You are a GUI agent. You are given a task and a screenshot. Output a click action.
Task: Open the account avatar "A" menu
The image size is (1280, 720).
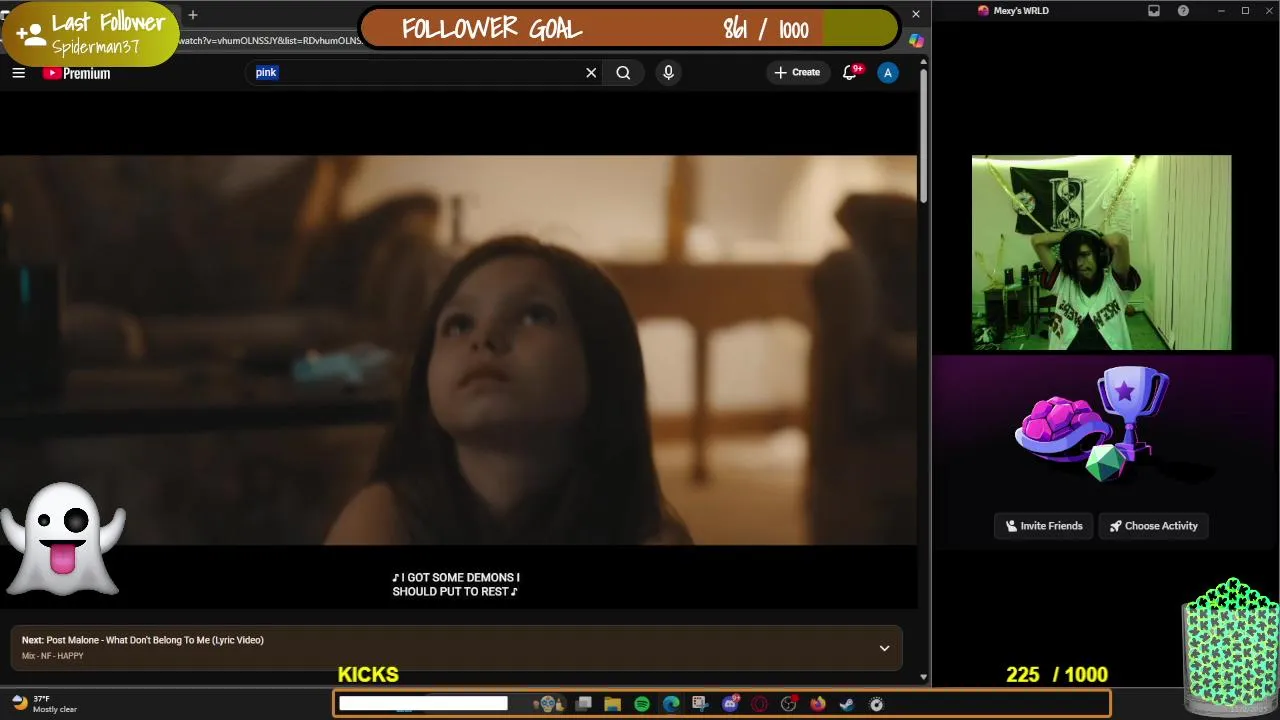coord(887,72)
